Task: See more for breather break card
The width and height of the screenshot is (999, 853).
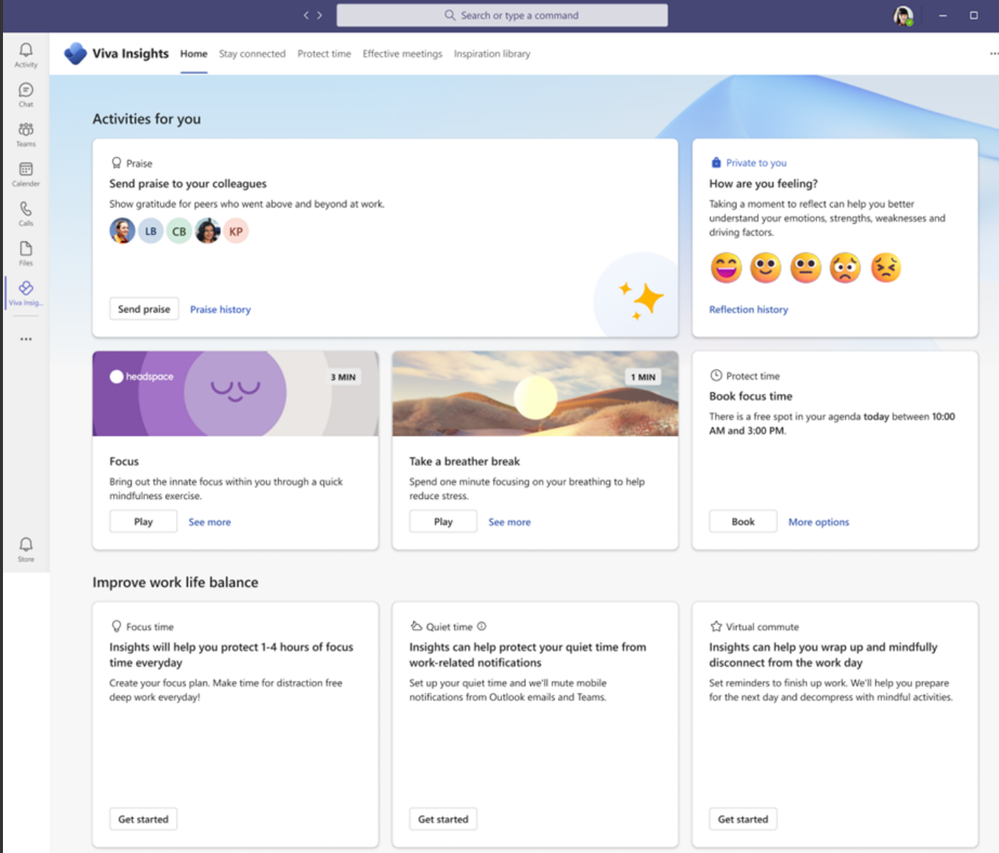Action: (510, 522)
